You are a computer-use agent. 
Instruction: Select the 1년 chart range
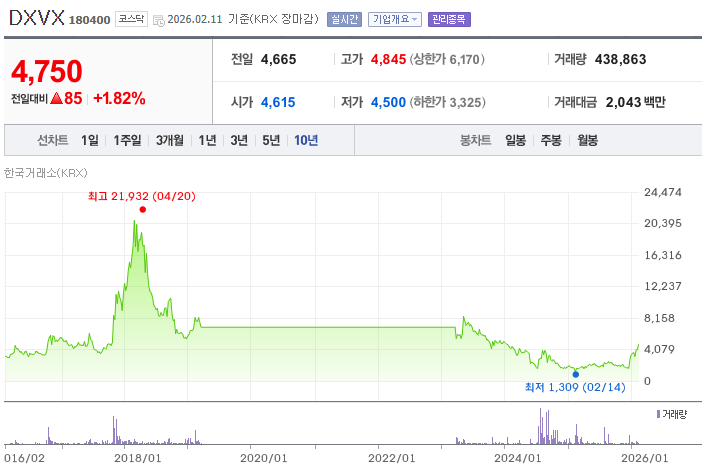pyautogui.click(x=207, y=140)
